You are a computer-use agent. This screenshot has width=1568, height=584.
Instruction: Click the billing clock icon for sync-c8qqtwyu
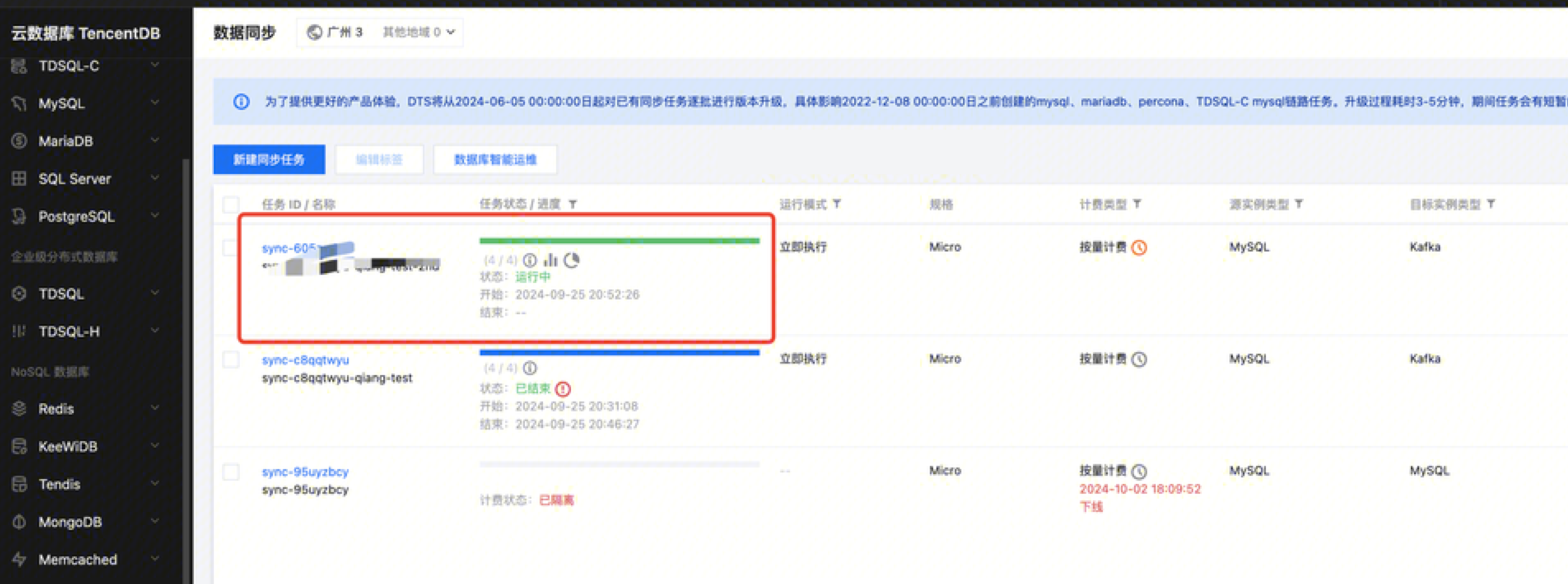pyautogui.click(x=1139, y=359)
